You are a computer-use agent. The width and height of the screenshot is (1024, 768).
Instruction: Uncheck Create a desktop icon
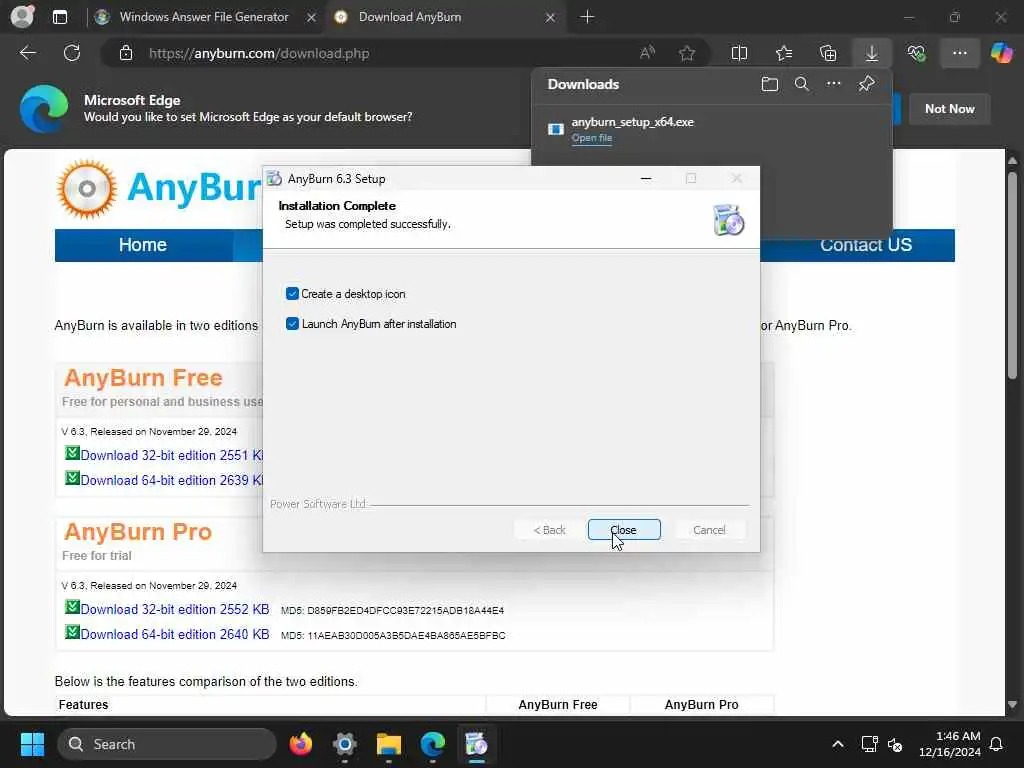click(x=292, y=294)
